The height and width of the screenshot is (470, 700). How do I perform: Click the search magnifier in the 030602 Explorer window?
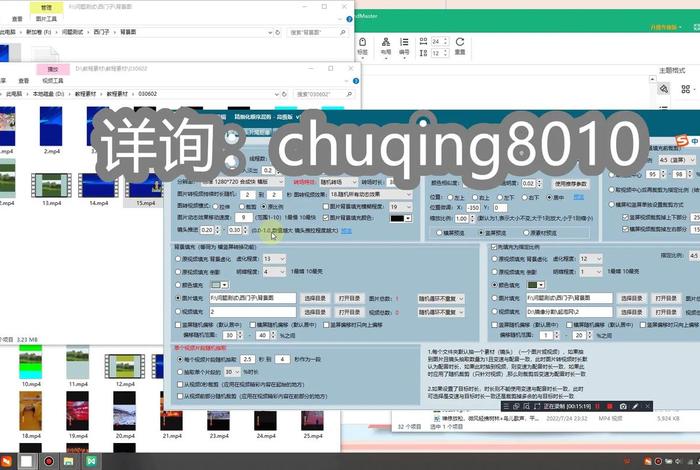(349, 94)
